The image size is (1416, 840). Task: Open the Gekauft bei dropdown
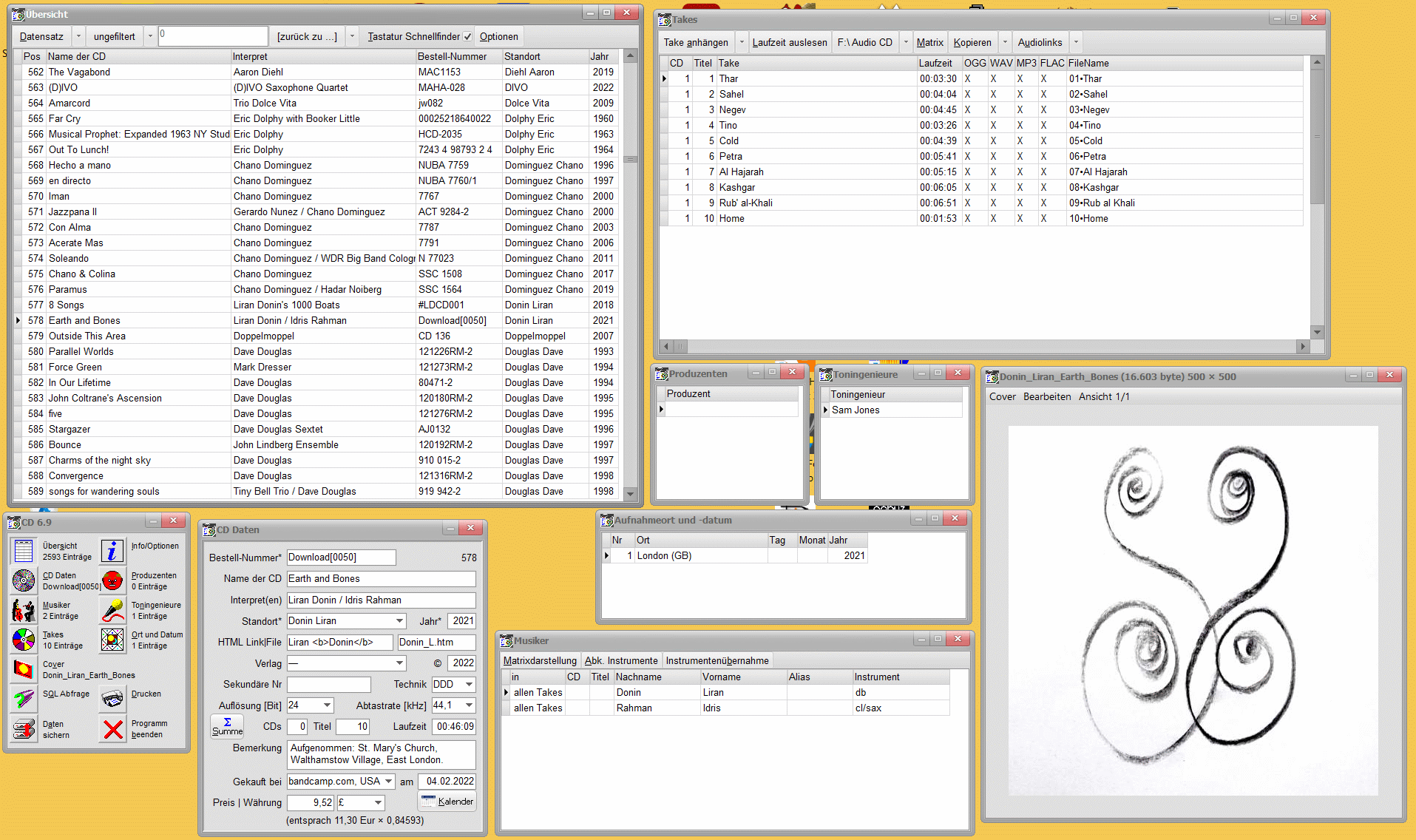click(x=388, y=782)
